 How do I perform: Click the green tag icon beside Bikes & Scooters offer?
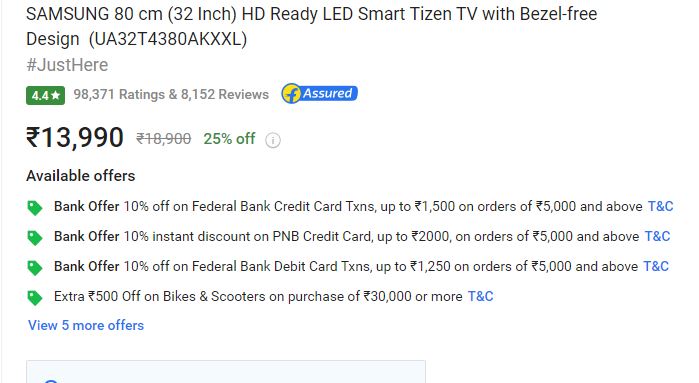(x=35, y=297)
